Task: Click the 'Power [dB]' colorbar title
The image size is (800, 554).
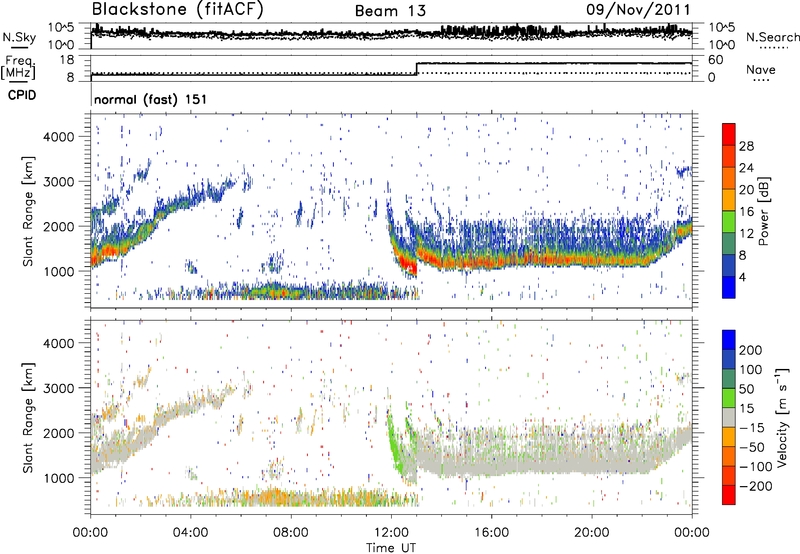Action: pos(764,211)
